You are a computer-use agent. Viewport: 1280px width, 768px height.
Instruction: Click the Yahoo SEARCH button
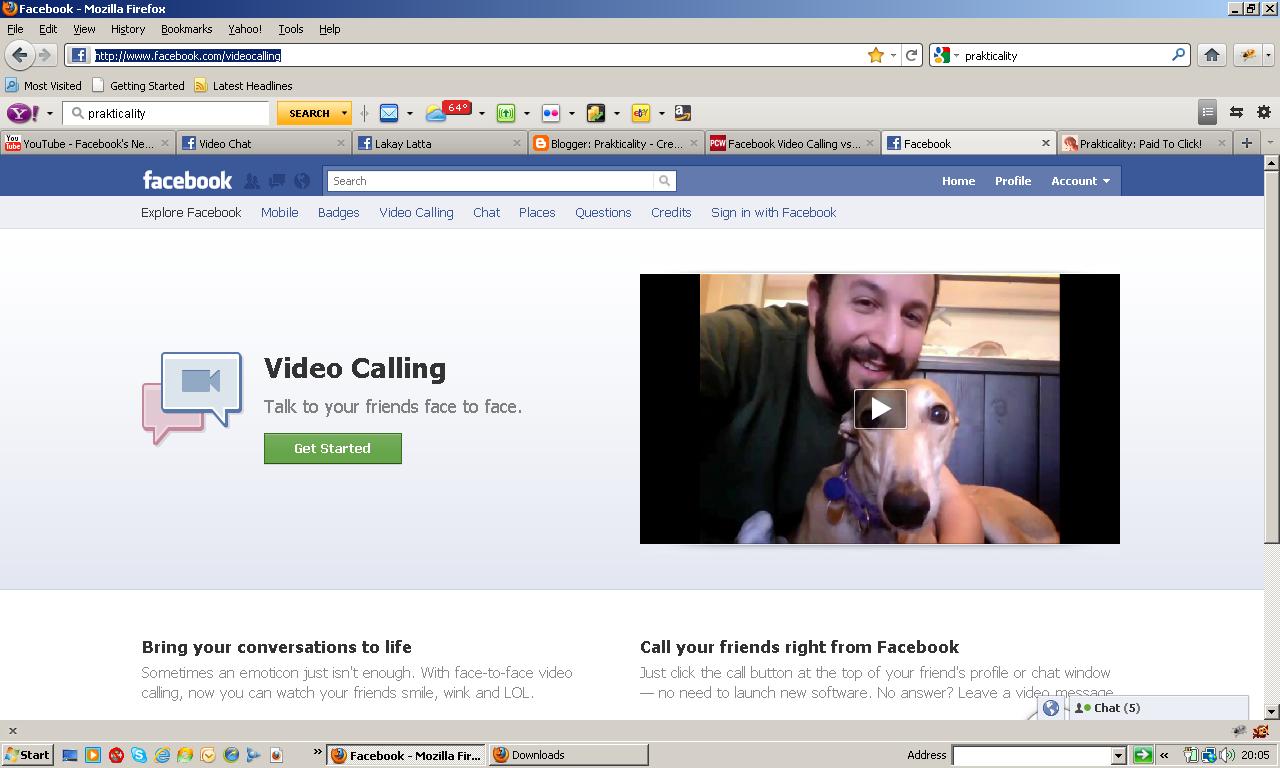[x=309, y=113]
